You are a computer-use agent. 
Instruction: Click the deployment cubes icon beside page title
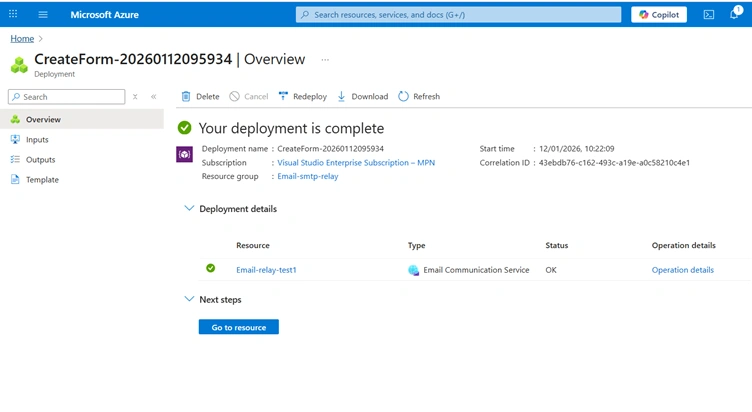[x=19, y=65]
